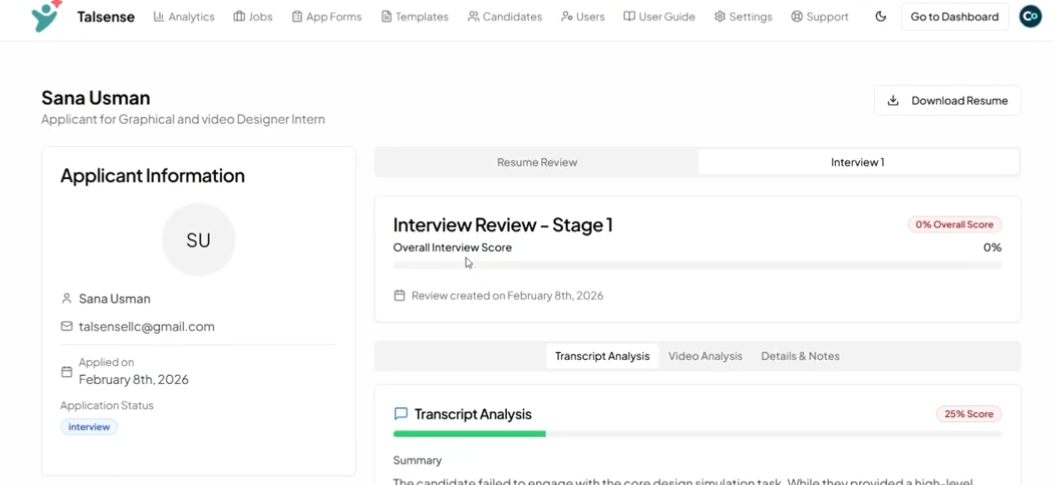This screenshot has height=485, width=1053.
Task: Click the email talsensellc@gmail.com
Action: [x=146, y=326]
